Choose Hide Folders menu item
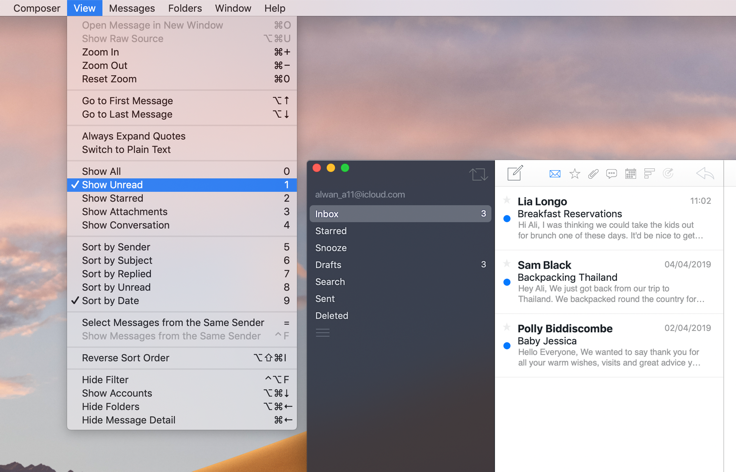 (182, 407)
